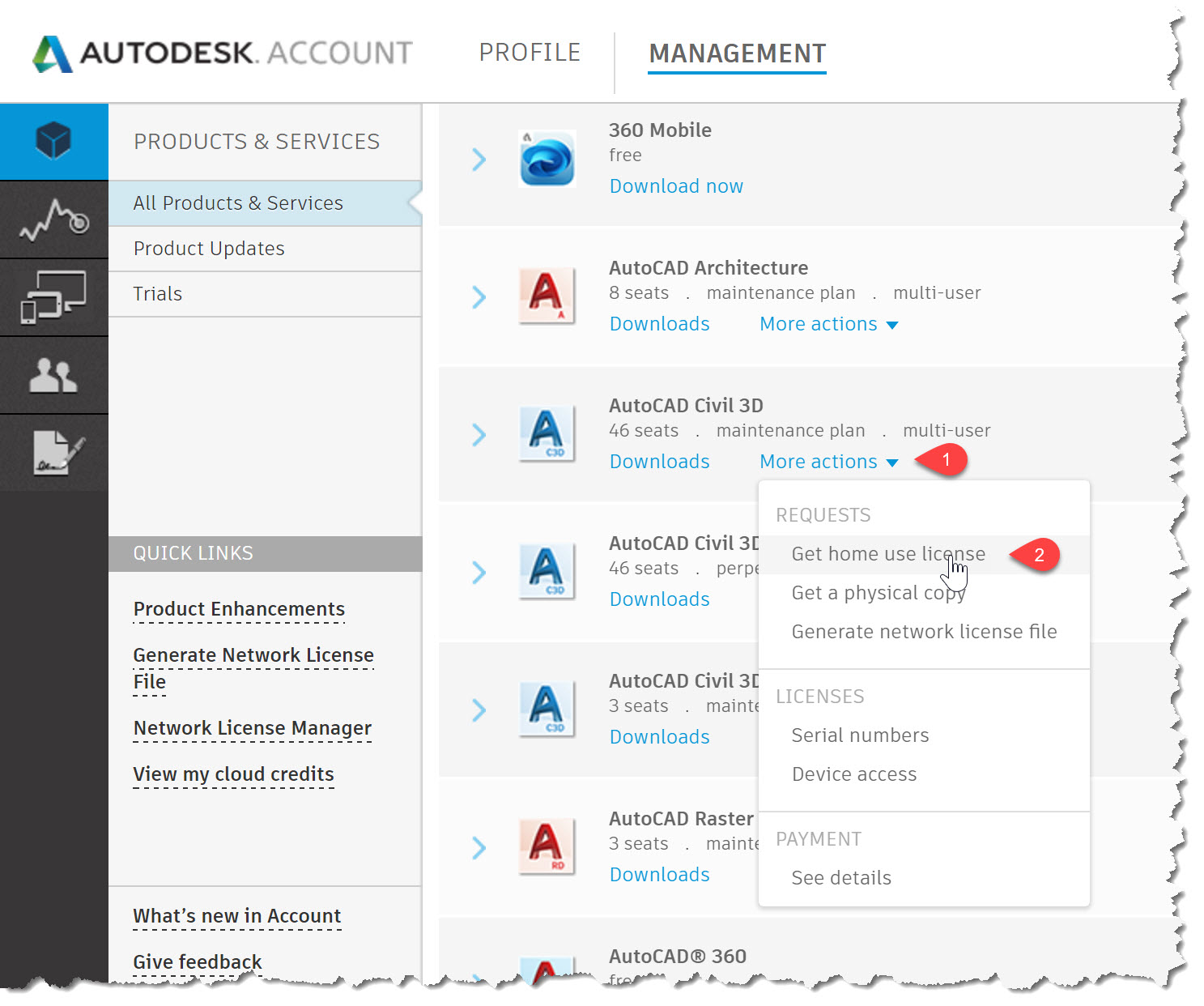Screen dimensions: 1204x1006
Task: Switch to the MANAGEMENT tab
Action: 738,53
